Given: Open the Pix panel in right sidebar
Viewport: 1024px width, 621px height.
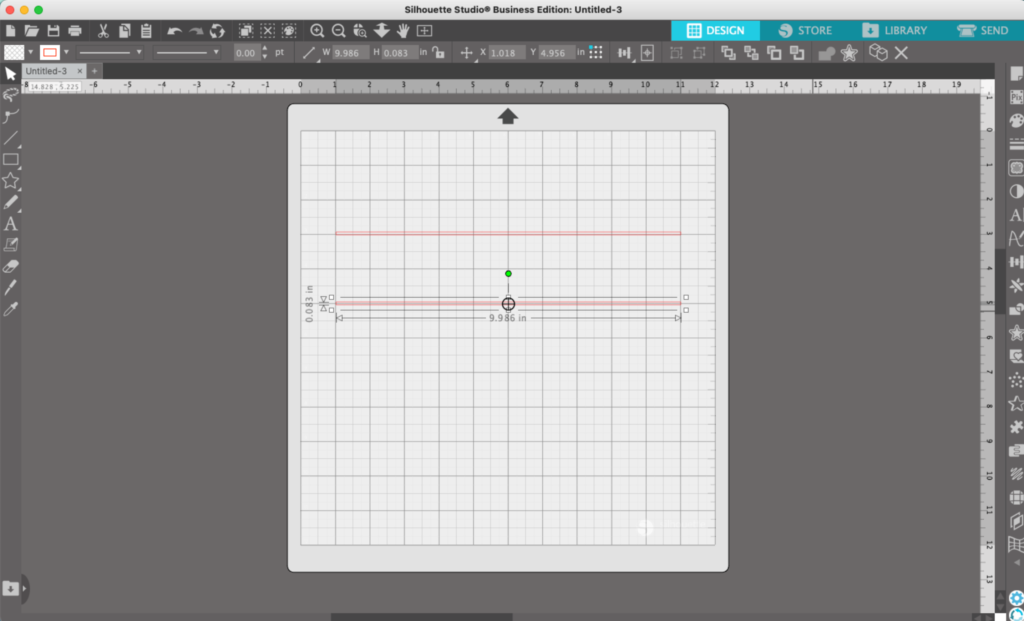Looking at the screenshot, I should [x=1016, y=97].
